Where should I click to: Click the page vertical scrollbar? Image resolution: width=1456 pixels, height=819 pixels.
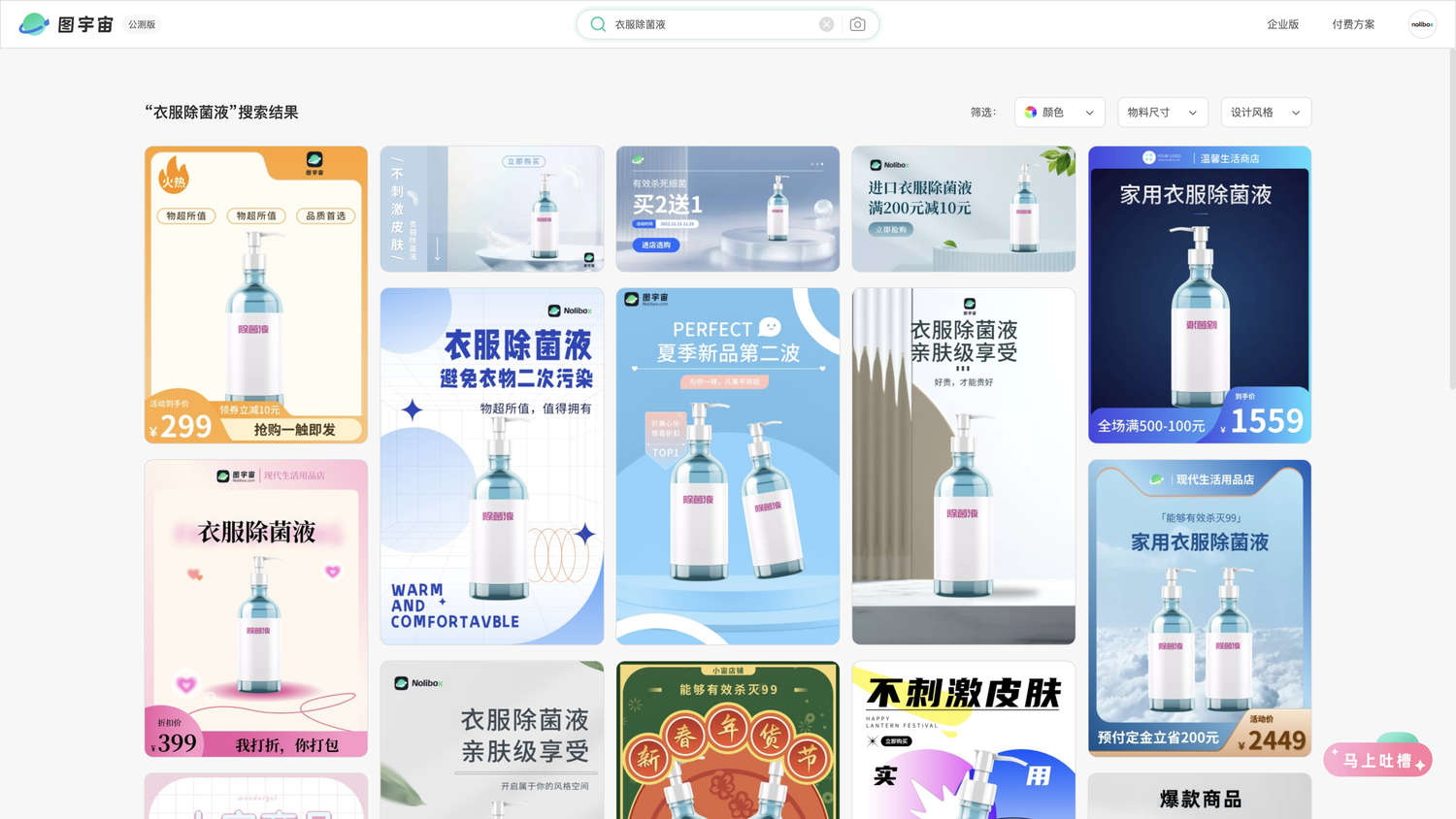click(x=1452, y=219)
